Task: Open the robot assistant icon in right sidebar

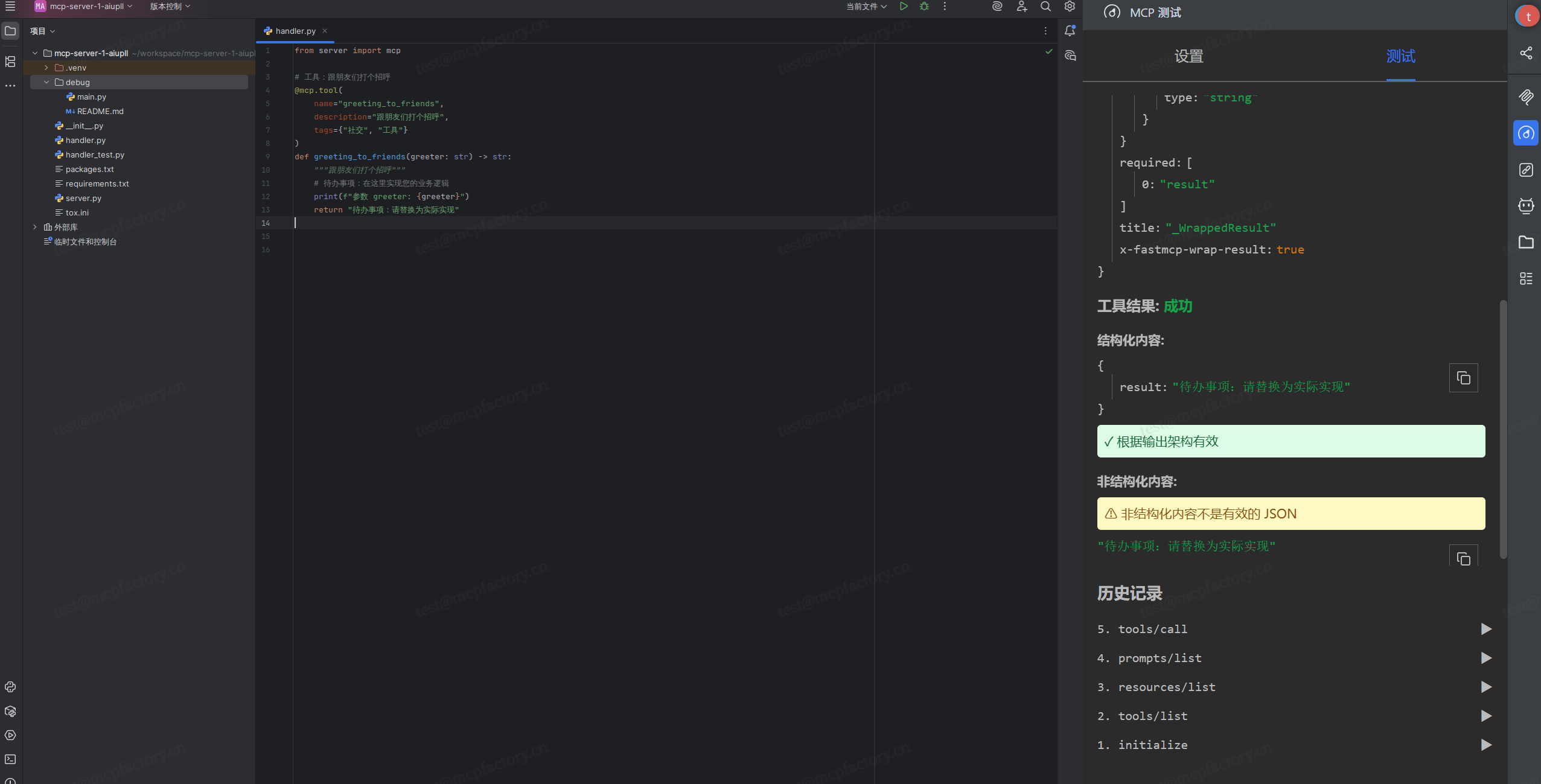Action: [1526, 206]
